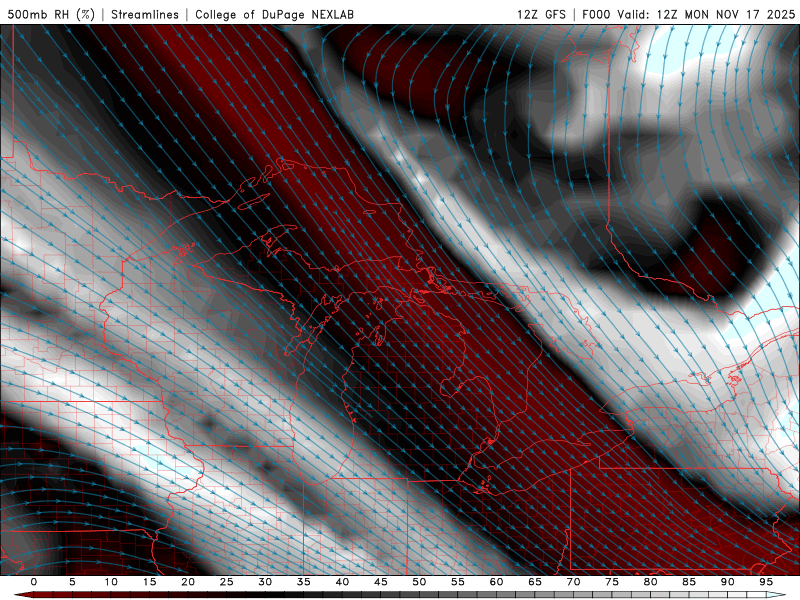Viewport: 800px width, 600px height.
Task: Select the "12Z GFS" model run label
Action: coord(541,14)
